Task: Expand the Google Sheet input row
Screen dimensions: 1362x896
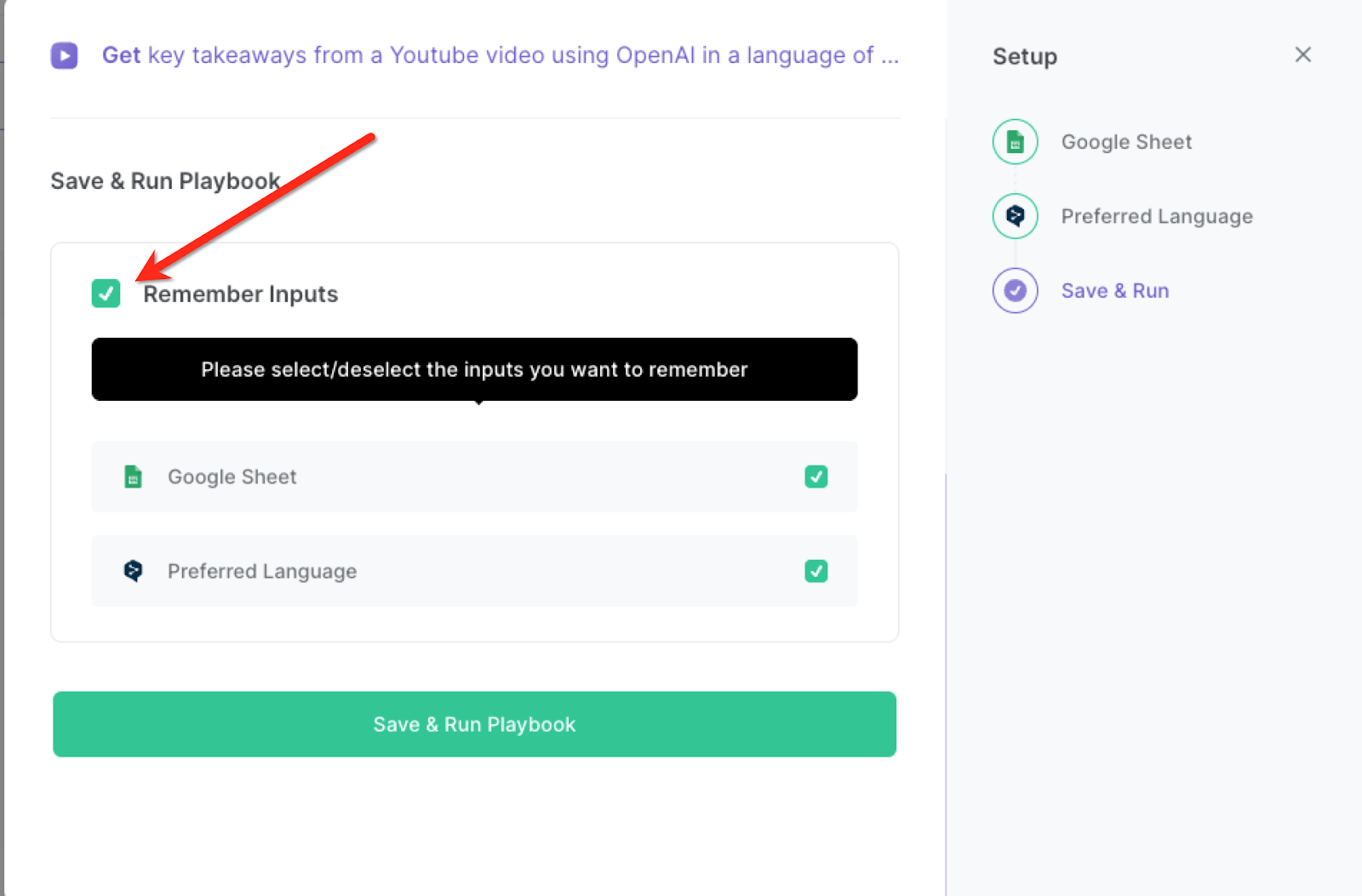Action: click(474, 477)
